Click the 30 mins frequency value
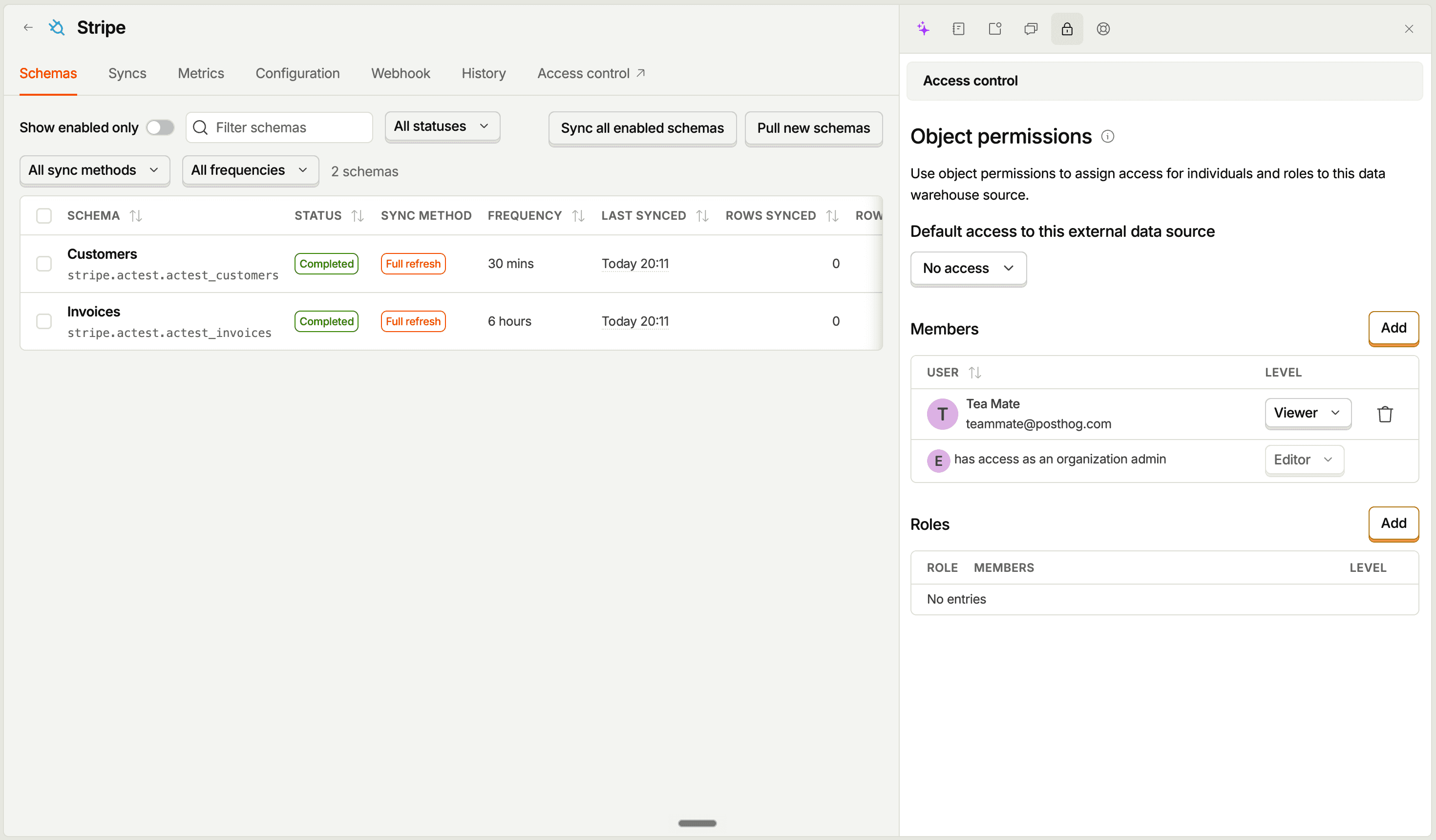The height and width of the screenshot is (840, 1436). (x=510, y=264)
